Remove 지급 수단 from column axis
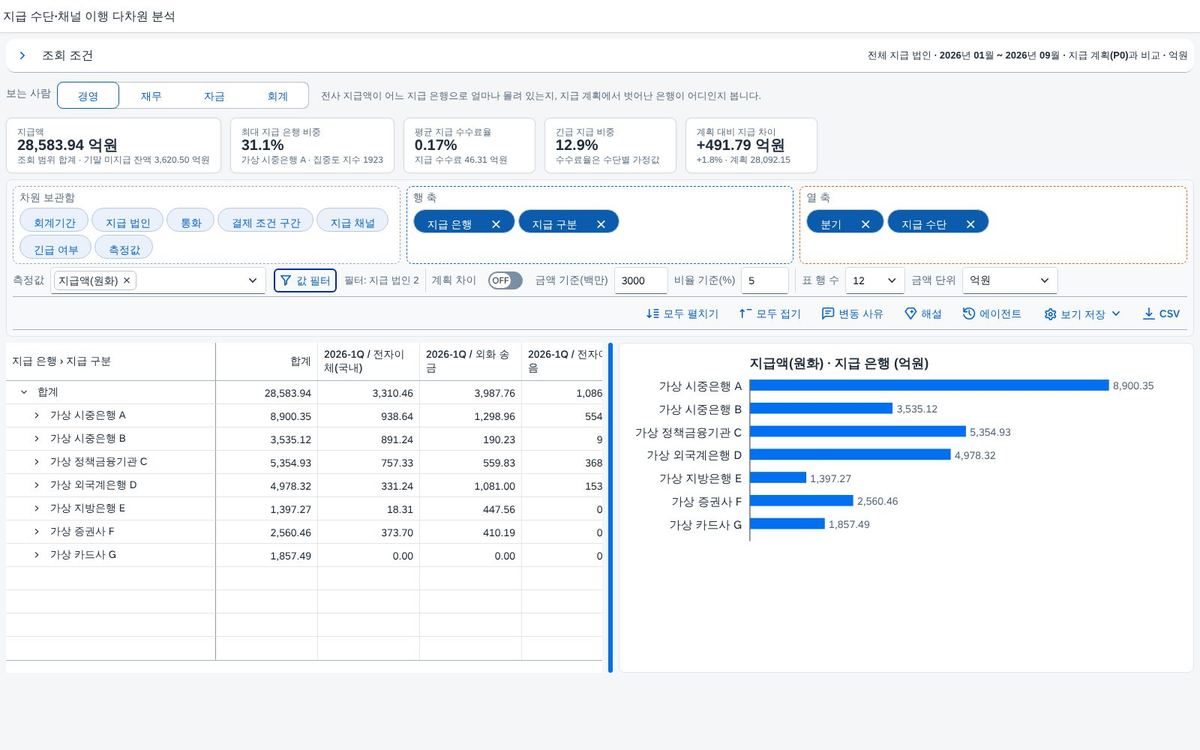Viewport: 1200px width, 750px height. [x=970, y=225]
